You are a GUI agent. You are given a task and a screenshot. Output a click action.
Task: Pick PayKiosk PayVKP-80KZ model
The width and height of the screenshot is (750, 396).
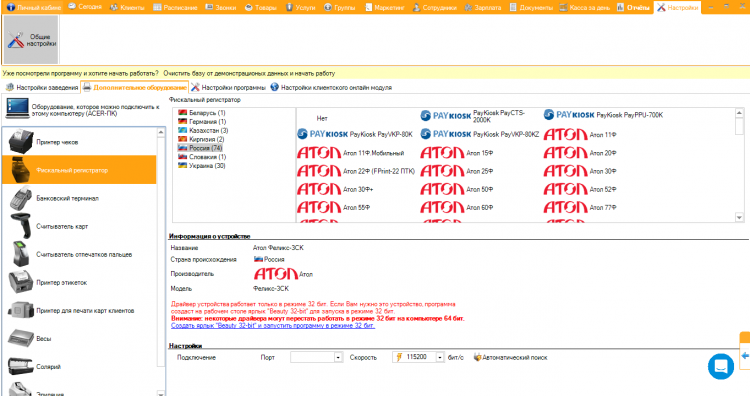[x=480, y=134]
